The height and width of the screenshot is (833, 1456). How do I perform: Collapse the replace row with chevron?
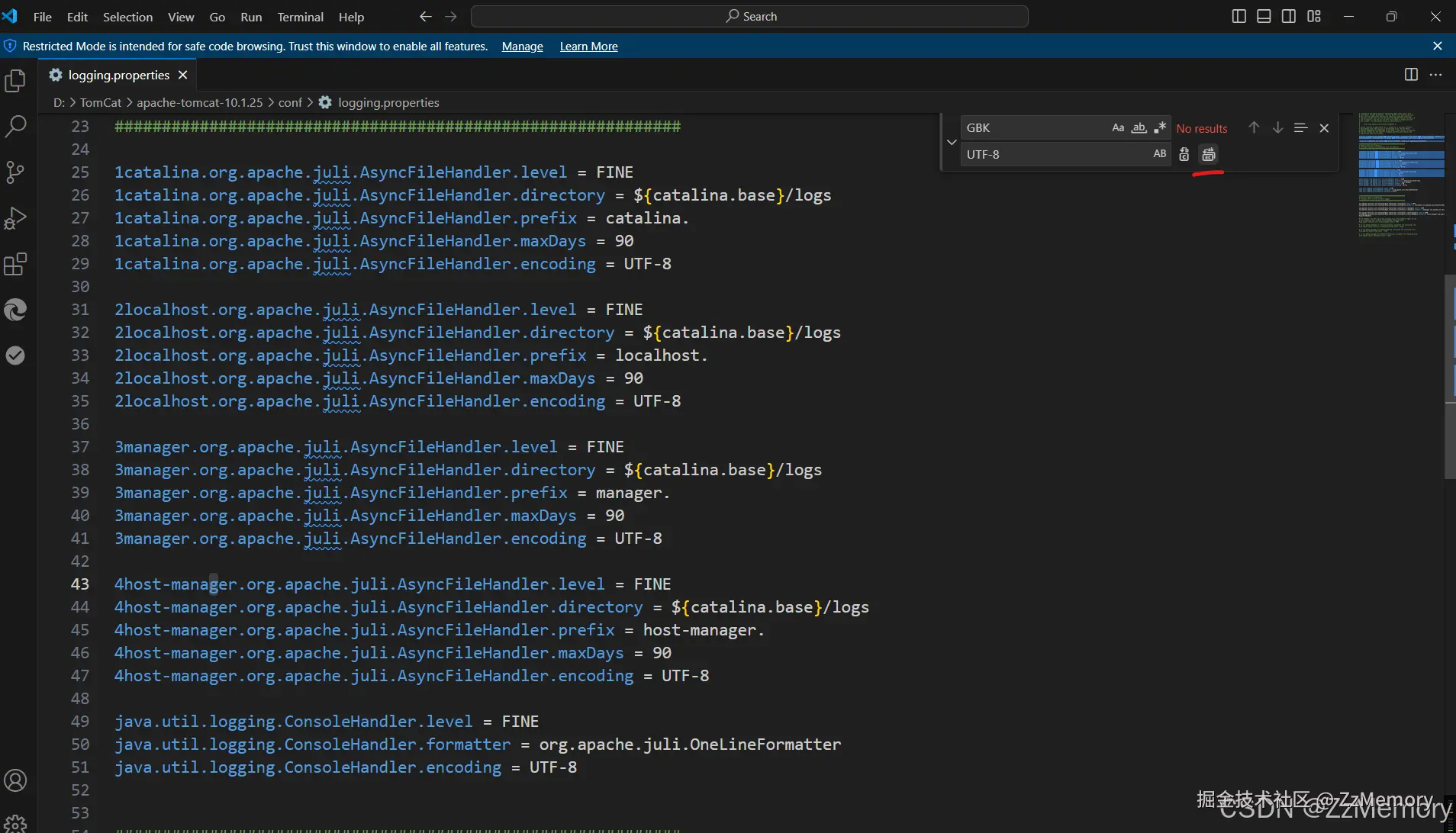pos(952,142)
